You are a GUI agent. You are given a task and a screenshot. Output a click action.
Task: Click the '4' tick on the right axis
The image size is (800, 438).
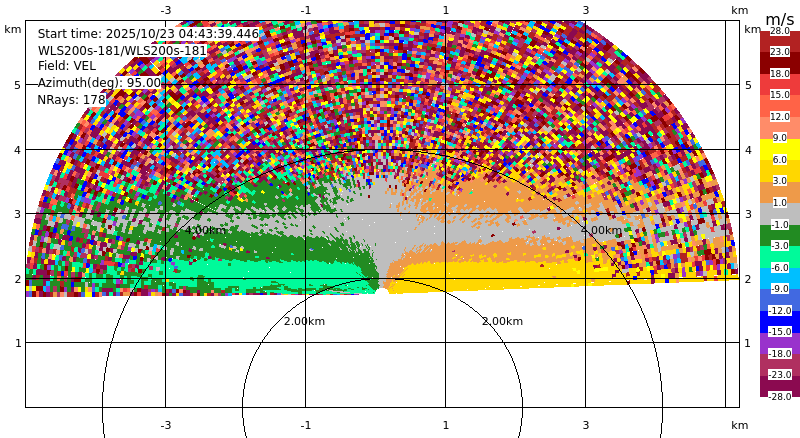(748, 150)
